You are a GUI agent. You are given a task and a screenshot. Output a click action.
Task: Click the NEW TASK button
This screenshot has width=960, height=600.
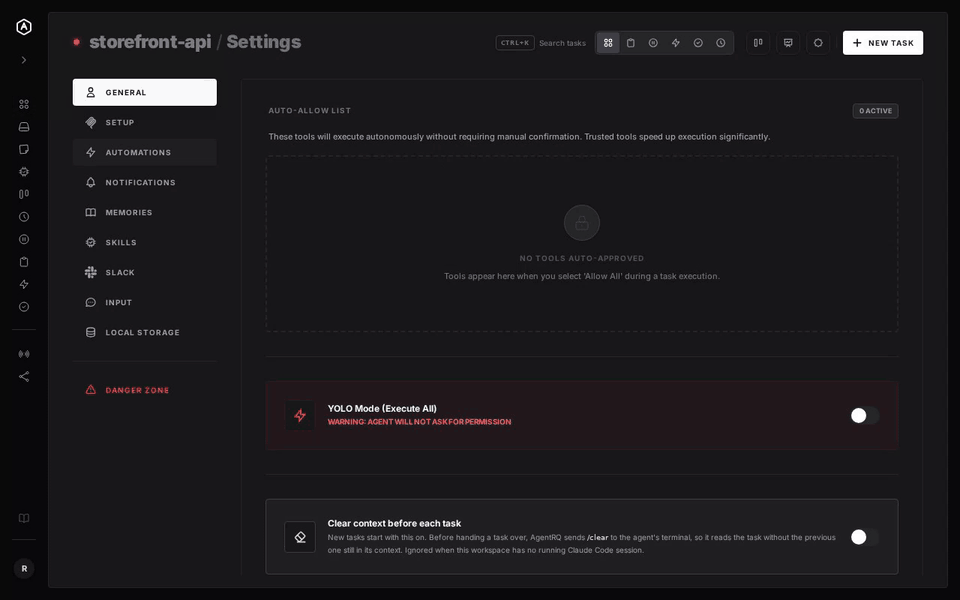click(883, 43)
